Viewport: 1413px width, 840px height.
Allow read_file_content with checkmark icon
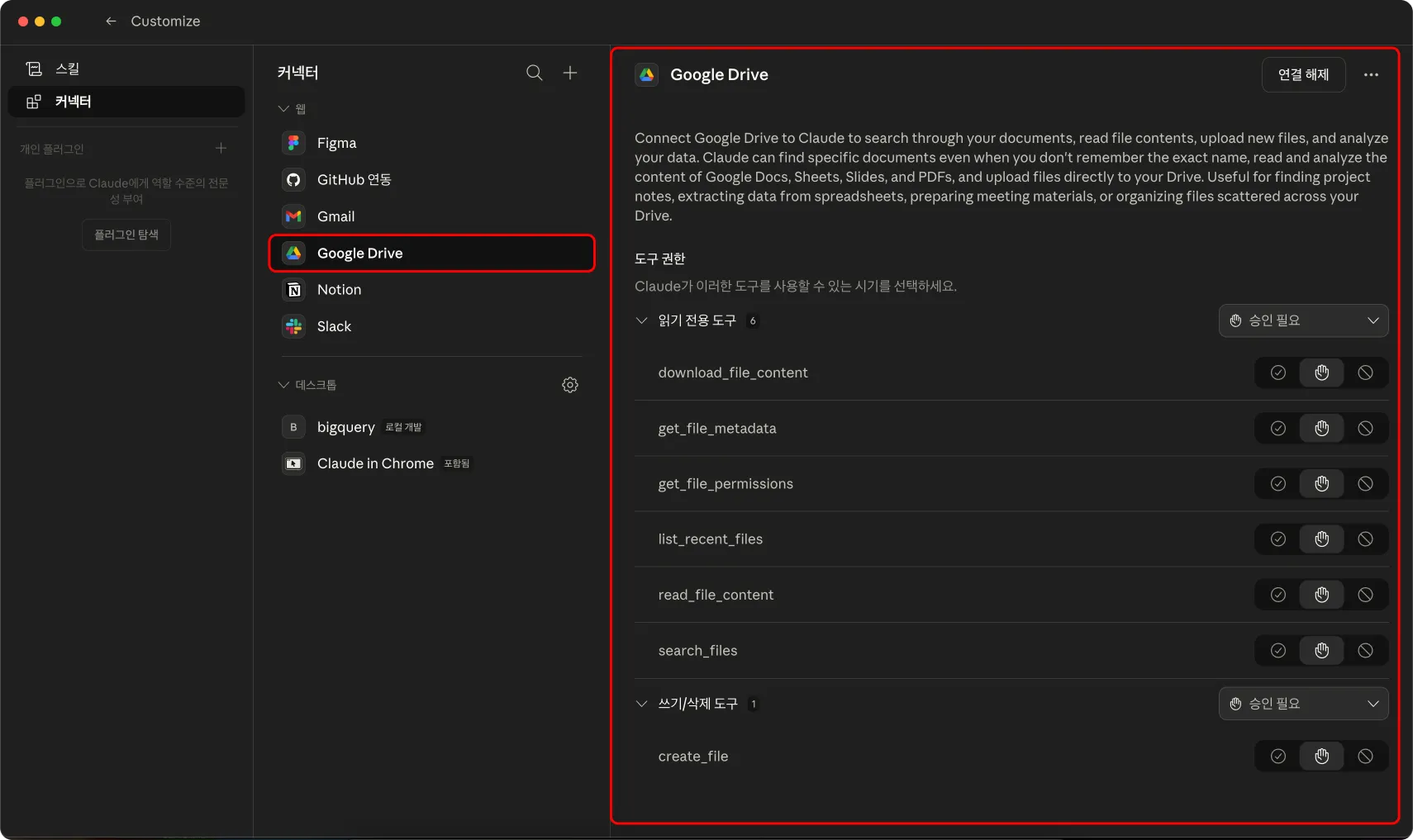pos(1277,595)
